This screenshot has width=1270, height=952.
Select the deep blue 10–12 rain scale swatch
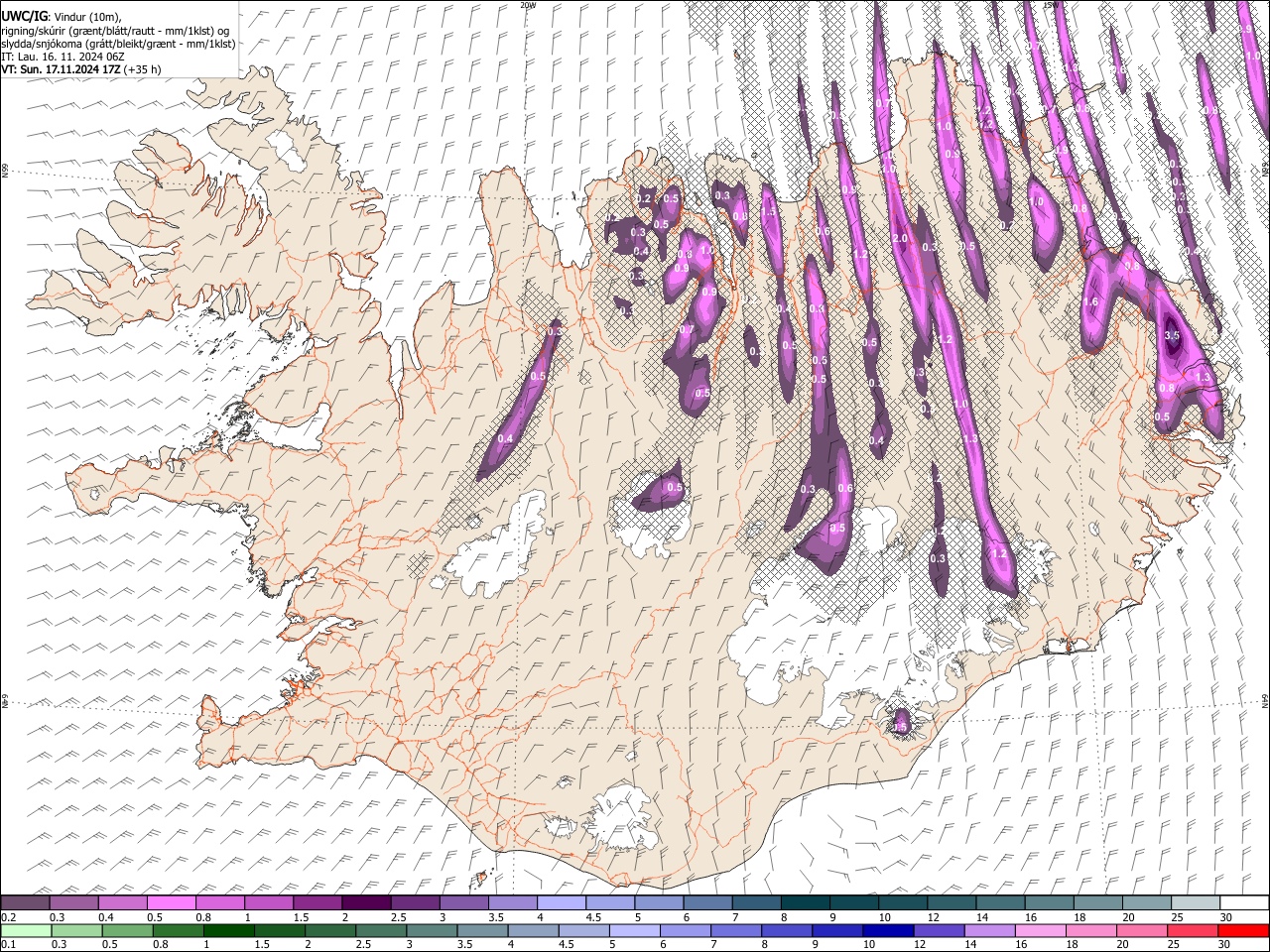(x=889, y=930)
